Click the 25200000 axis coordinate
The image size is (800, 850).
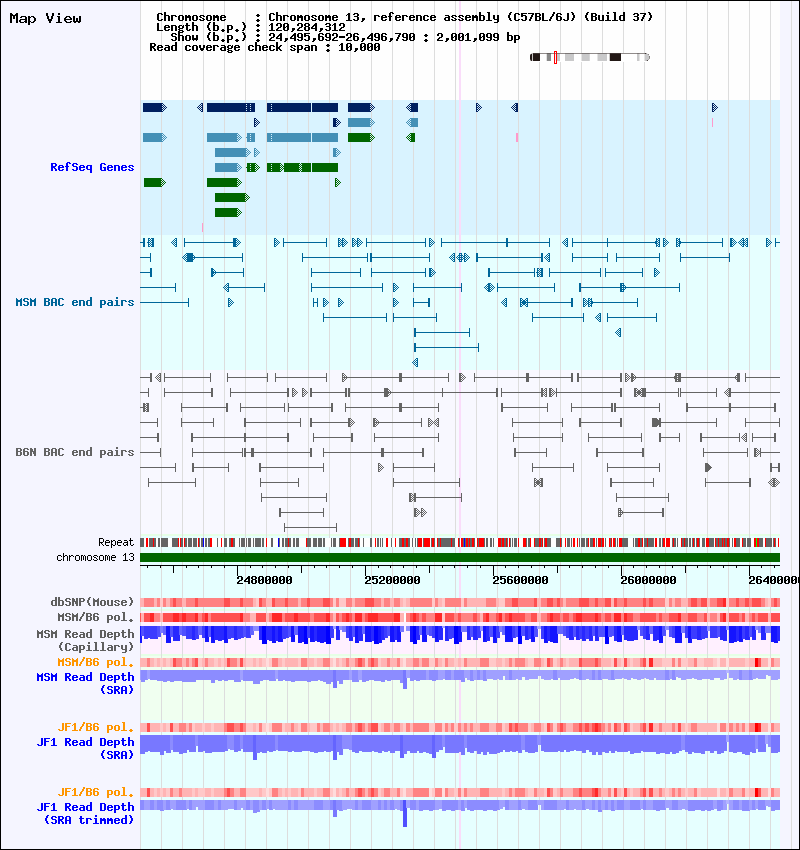(392, 580)
